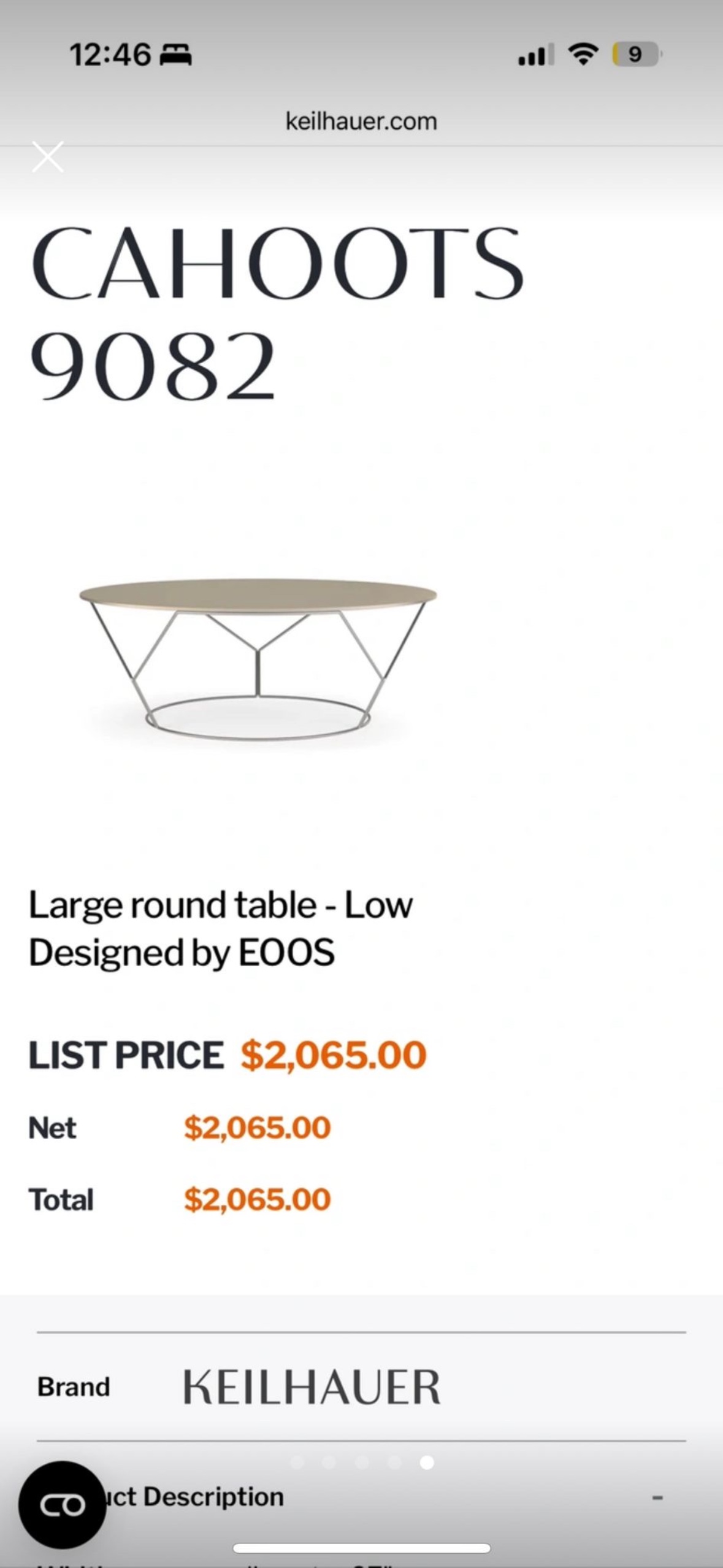
Task: Tap the KEILHAUER brand logo
Action: tap(312, 1386)
